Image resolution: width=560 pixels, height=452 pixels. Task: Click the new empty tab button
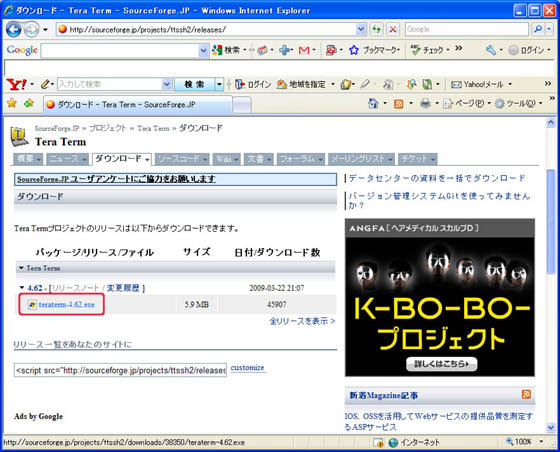(x=242, y=105)
